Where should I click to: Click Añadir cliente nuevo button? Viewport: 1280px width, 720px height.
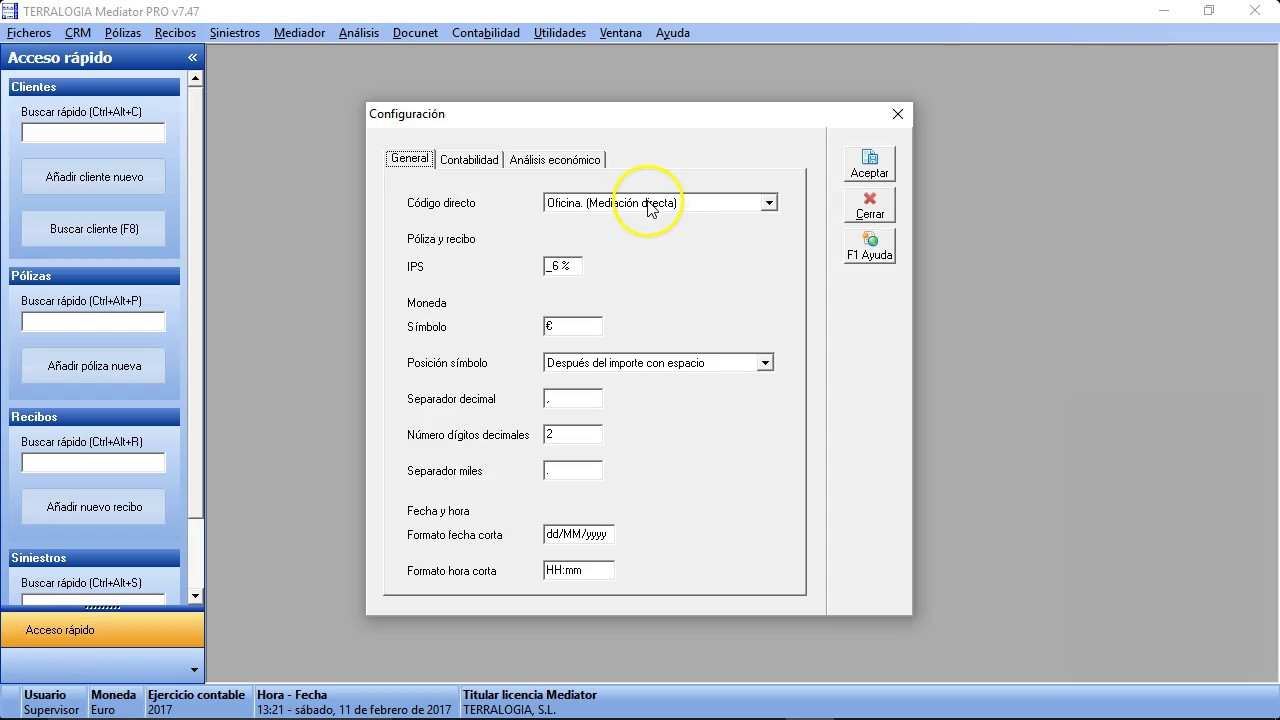[x=94, y=177]
